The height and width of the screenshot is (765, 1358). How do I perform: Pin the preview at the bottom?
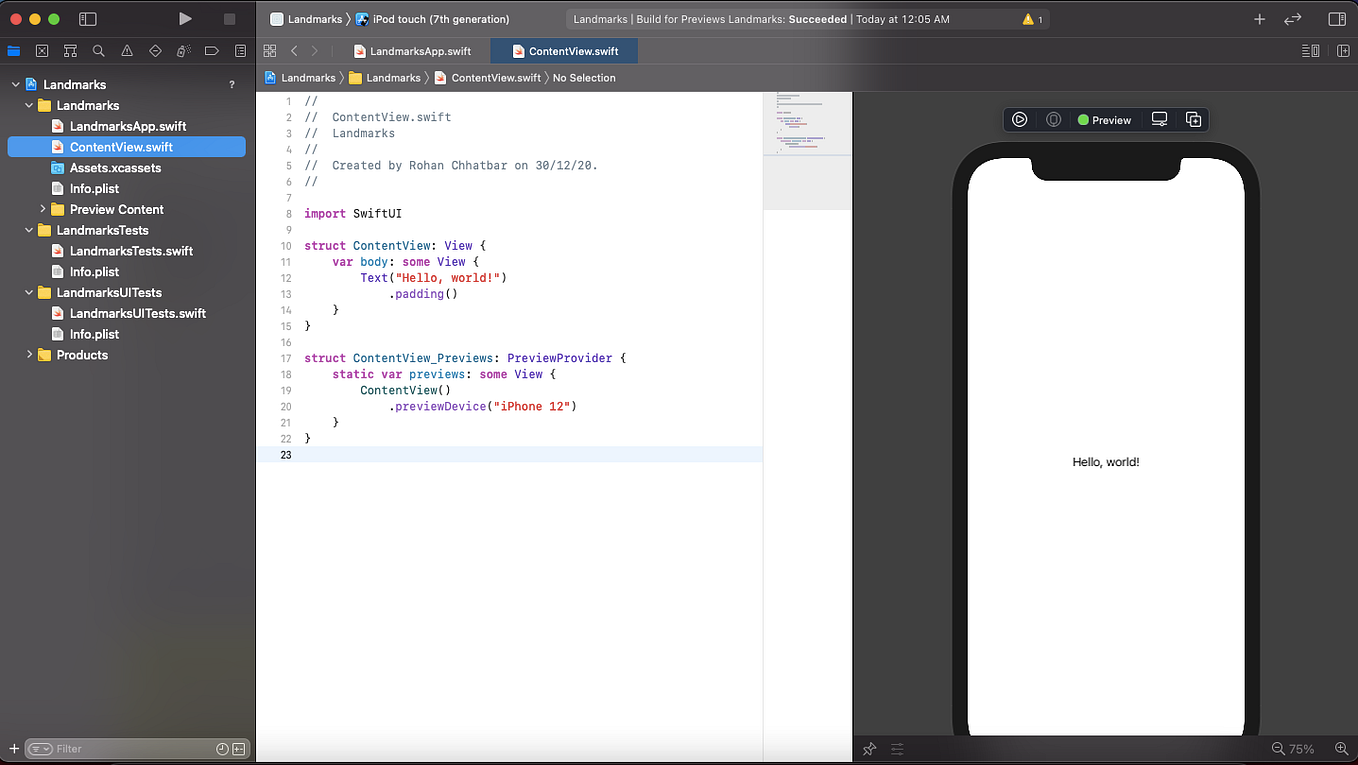[x=869, y=748]
